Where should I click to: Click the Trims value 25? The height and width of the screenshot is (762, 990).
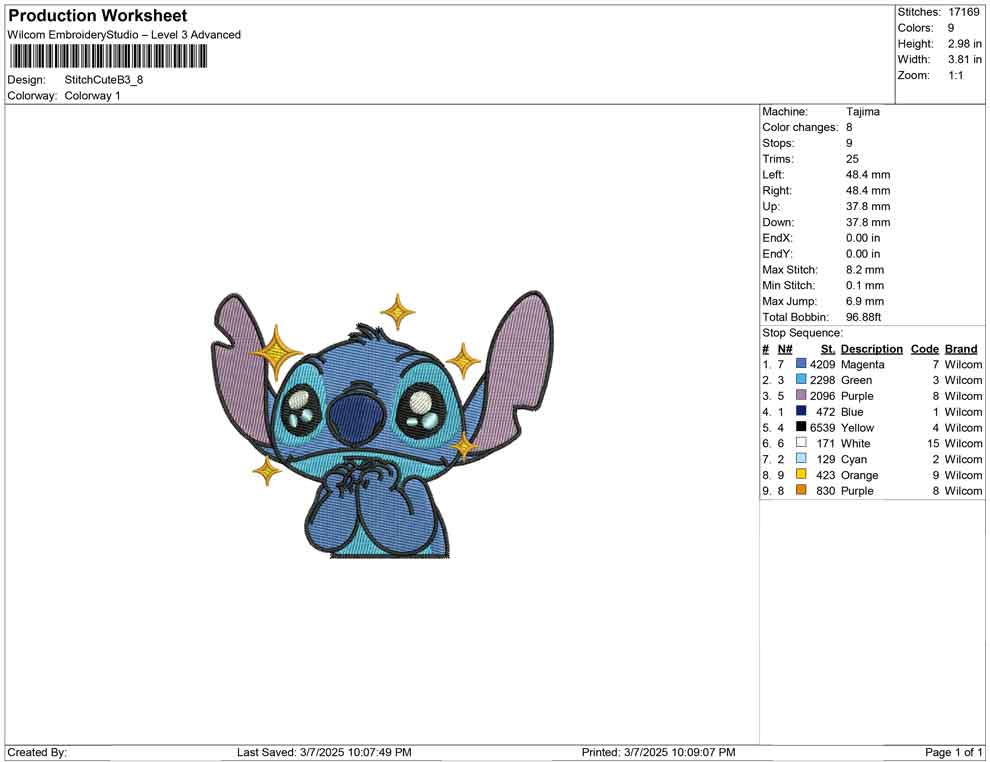(852, 159)
